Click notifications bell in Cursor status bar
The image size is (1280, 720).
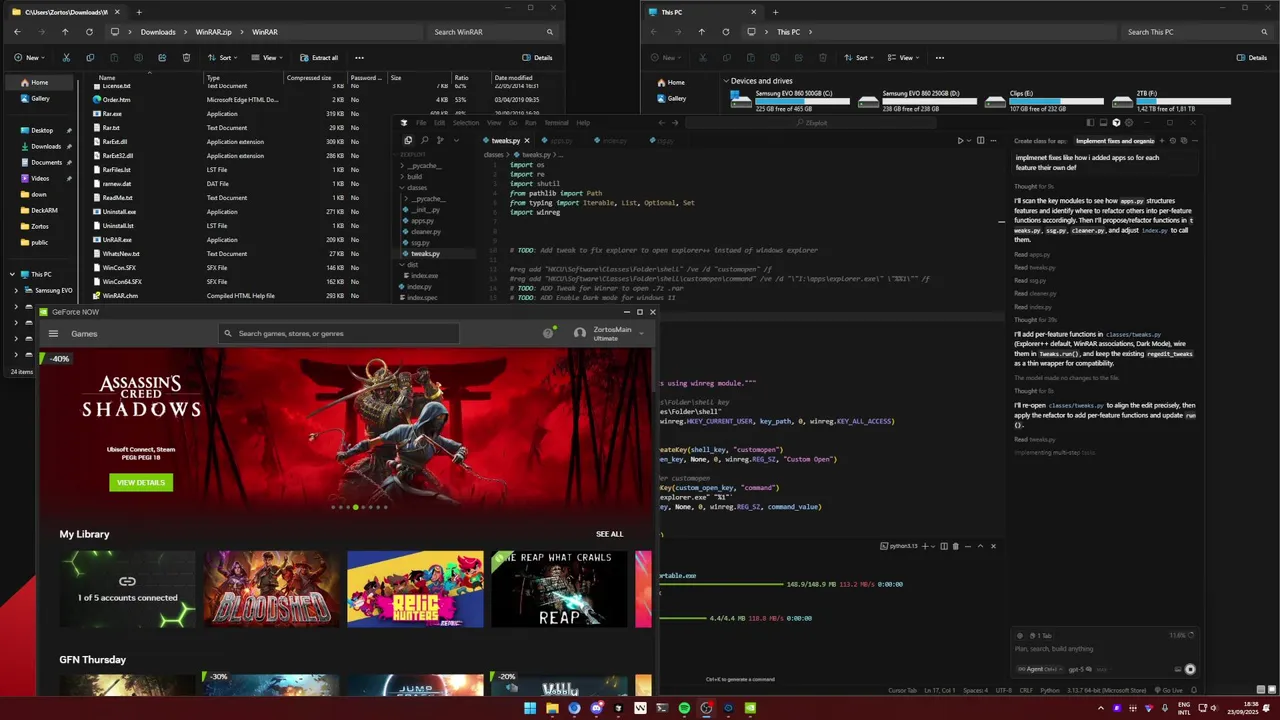(1192, 690)
